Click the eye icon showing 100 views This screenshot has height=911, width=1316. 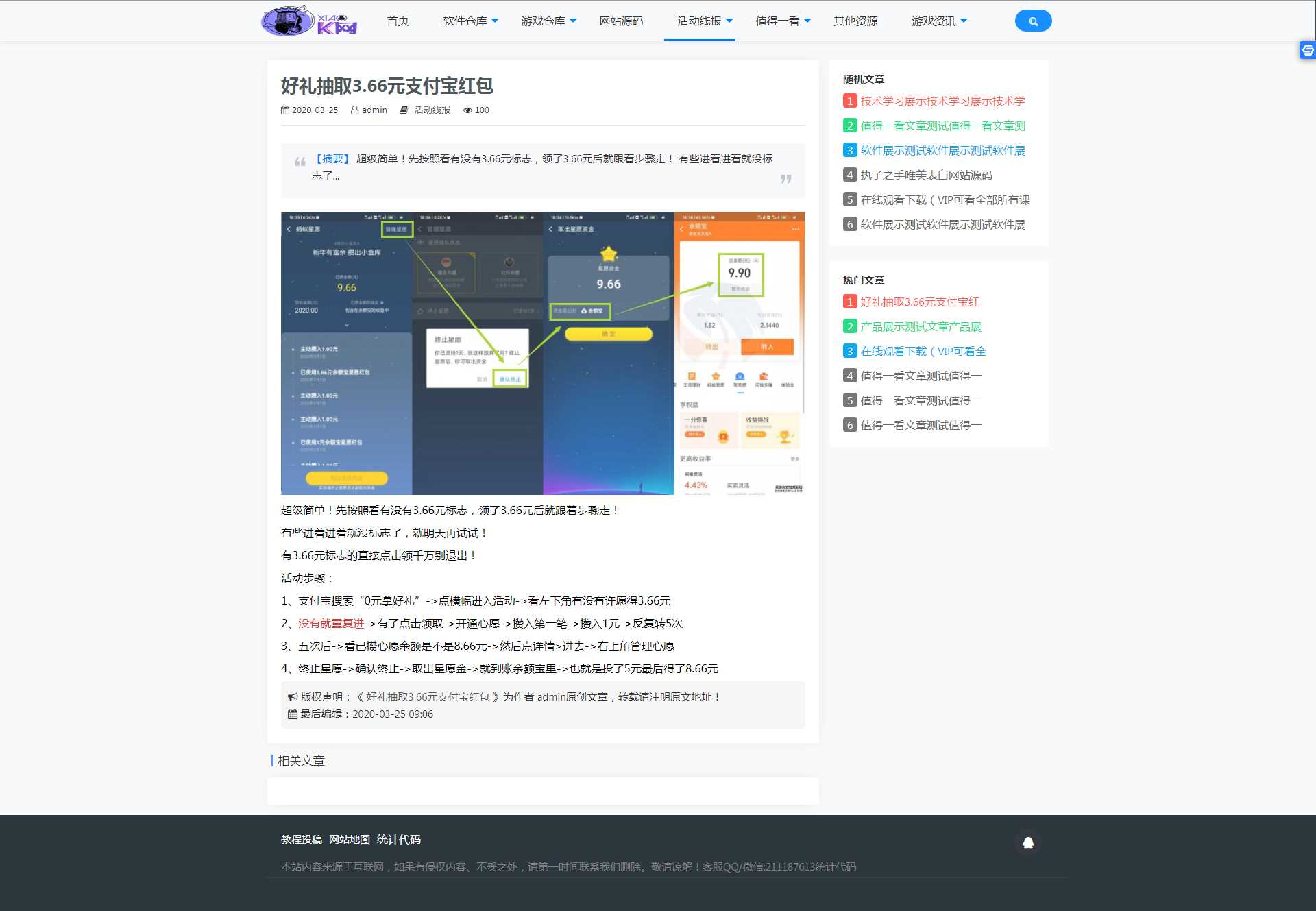467,110
